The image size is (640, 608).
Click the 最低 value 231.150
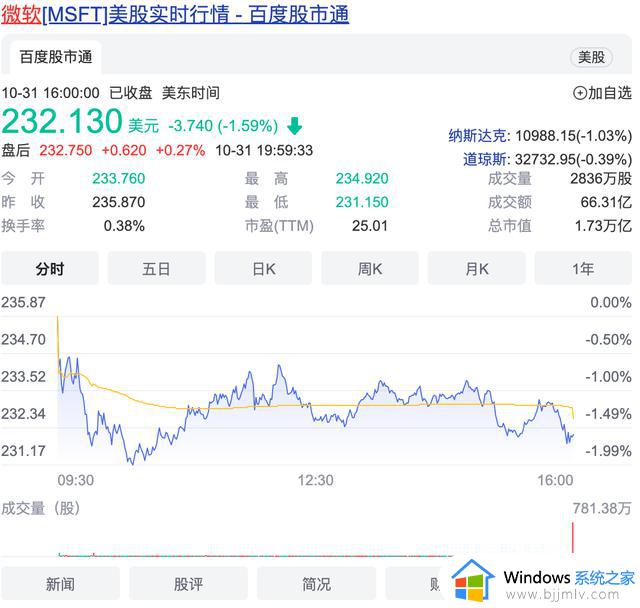pos(362,202)
